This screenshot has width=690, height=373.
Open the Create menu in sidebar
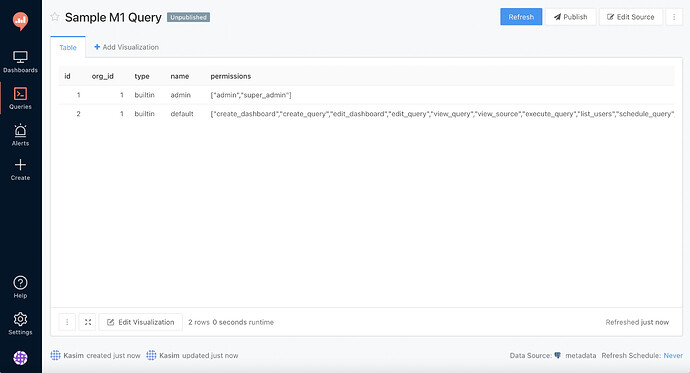pos(20,170)
